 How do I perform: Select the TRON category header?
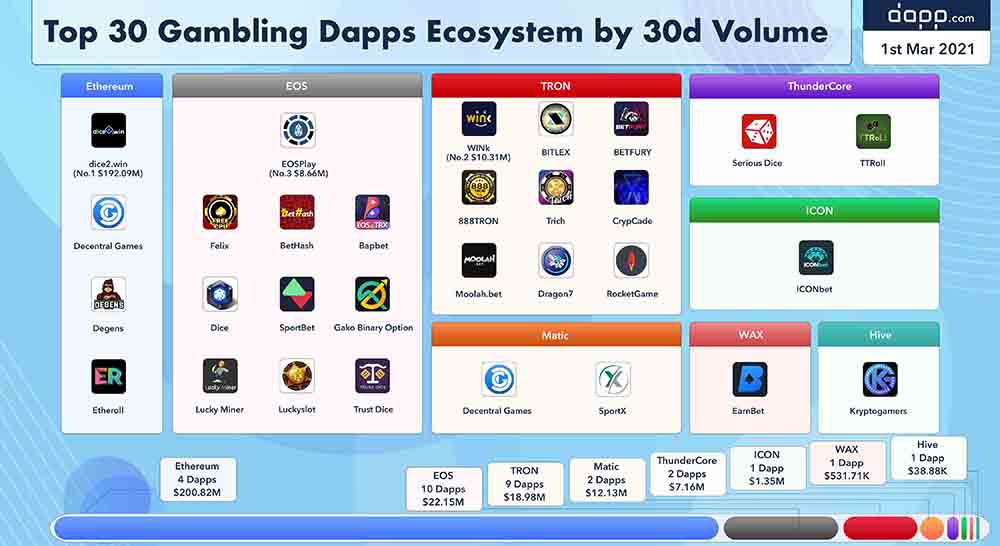coord(556,85)
